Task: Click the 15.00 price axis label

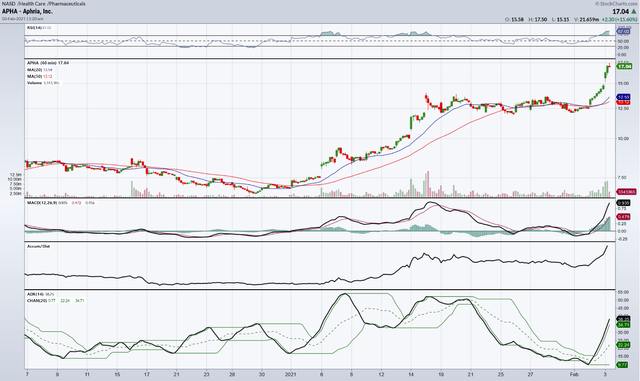Action: pos(623,83)
